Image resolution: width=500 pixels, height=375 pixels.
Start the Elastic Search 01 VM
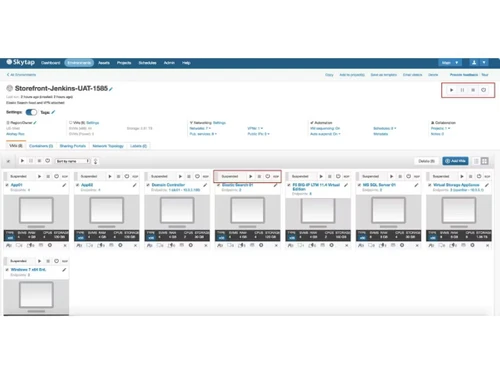click(251, 176)
